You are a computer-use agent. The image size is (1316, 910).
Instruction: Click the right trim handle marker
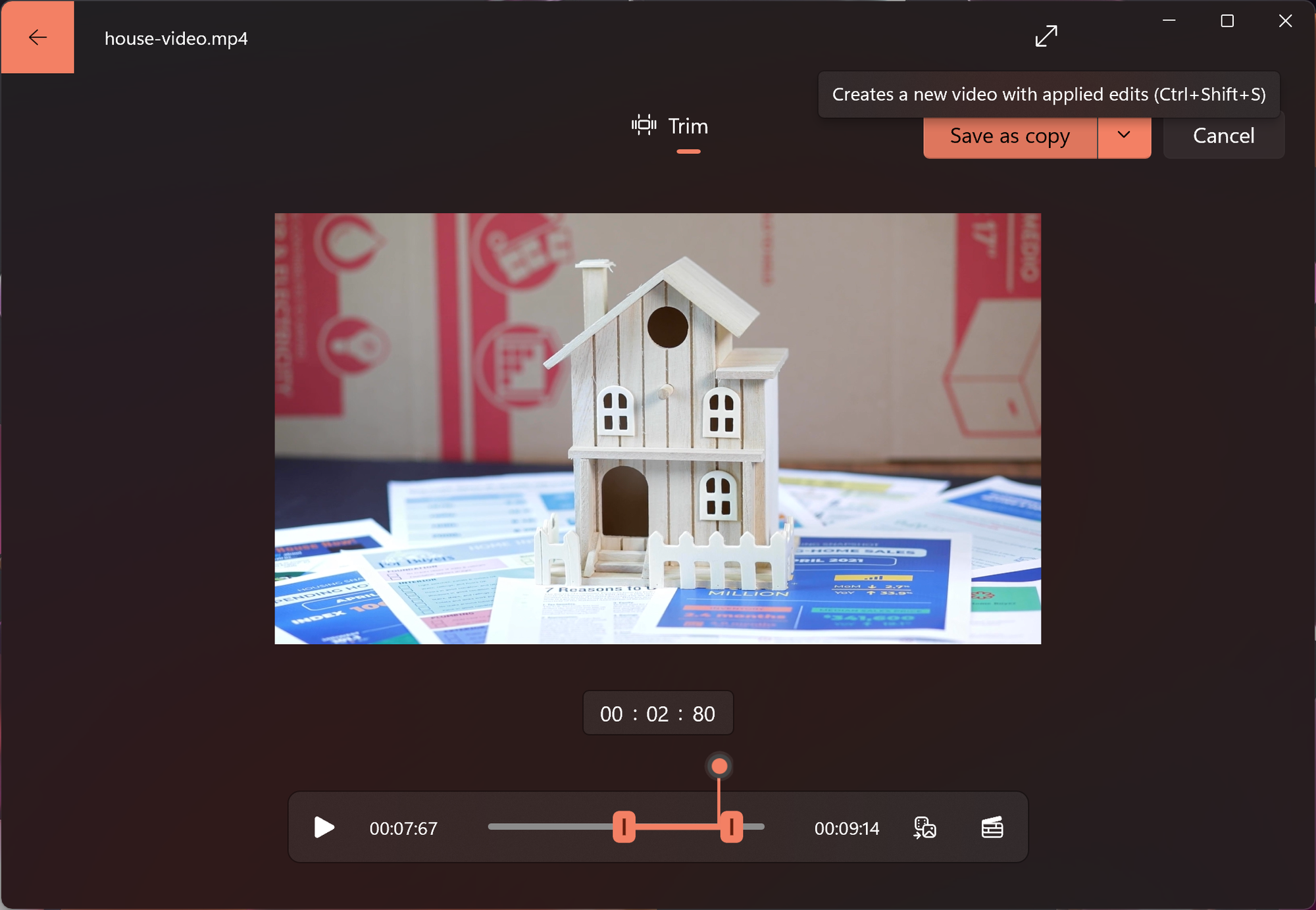(731, 827)
